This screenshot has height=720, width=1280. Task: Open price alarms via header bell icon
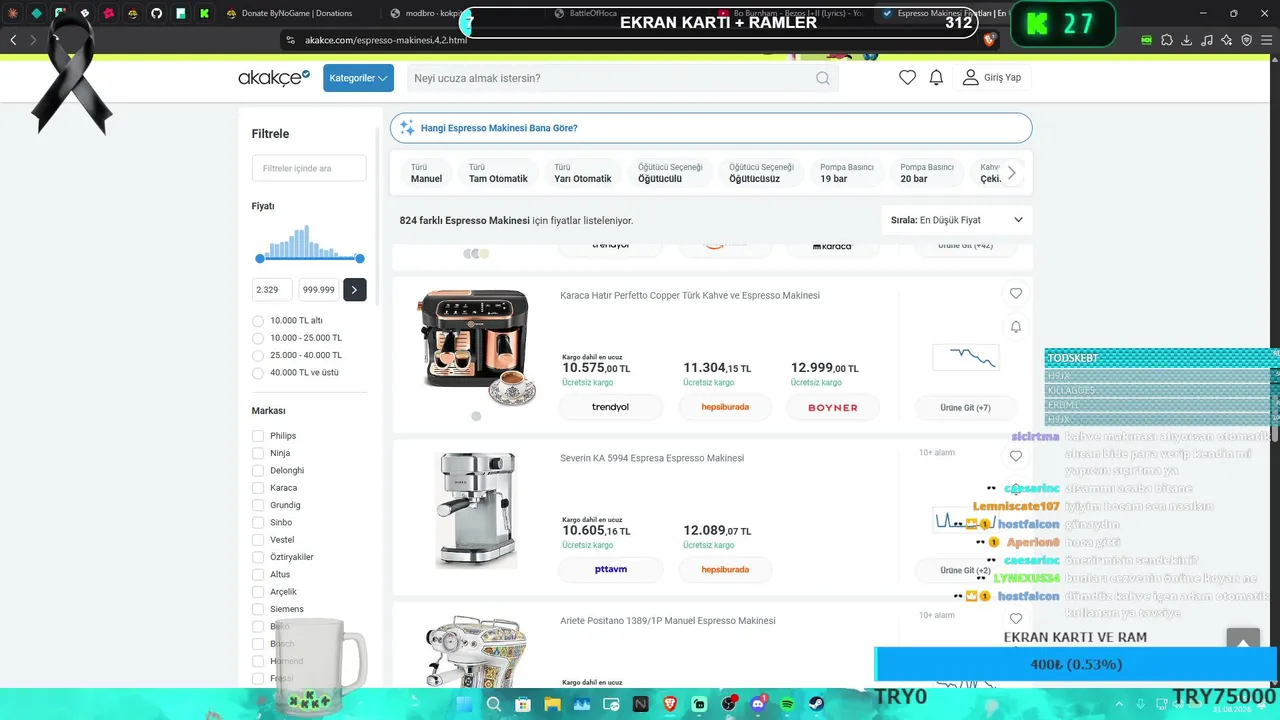click(x=936, y=78)
